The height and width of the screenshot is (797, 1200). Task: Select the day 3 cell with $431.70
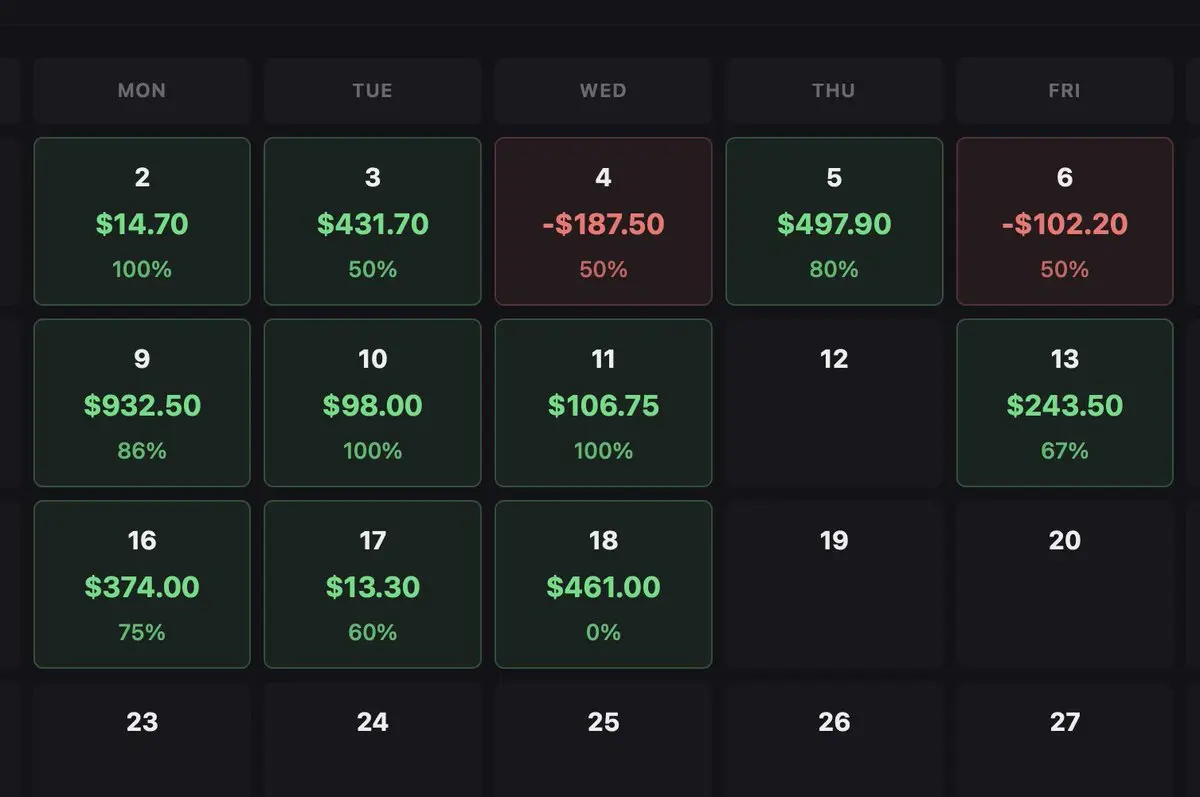pos(372,221)
